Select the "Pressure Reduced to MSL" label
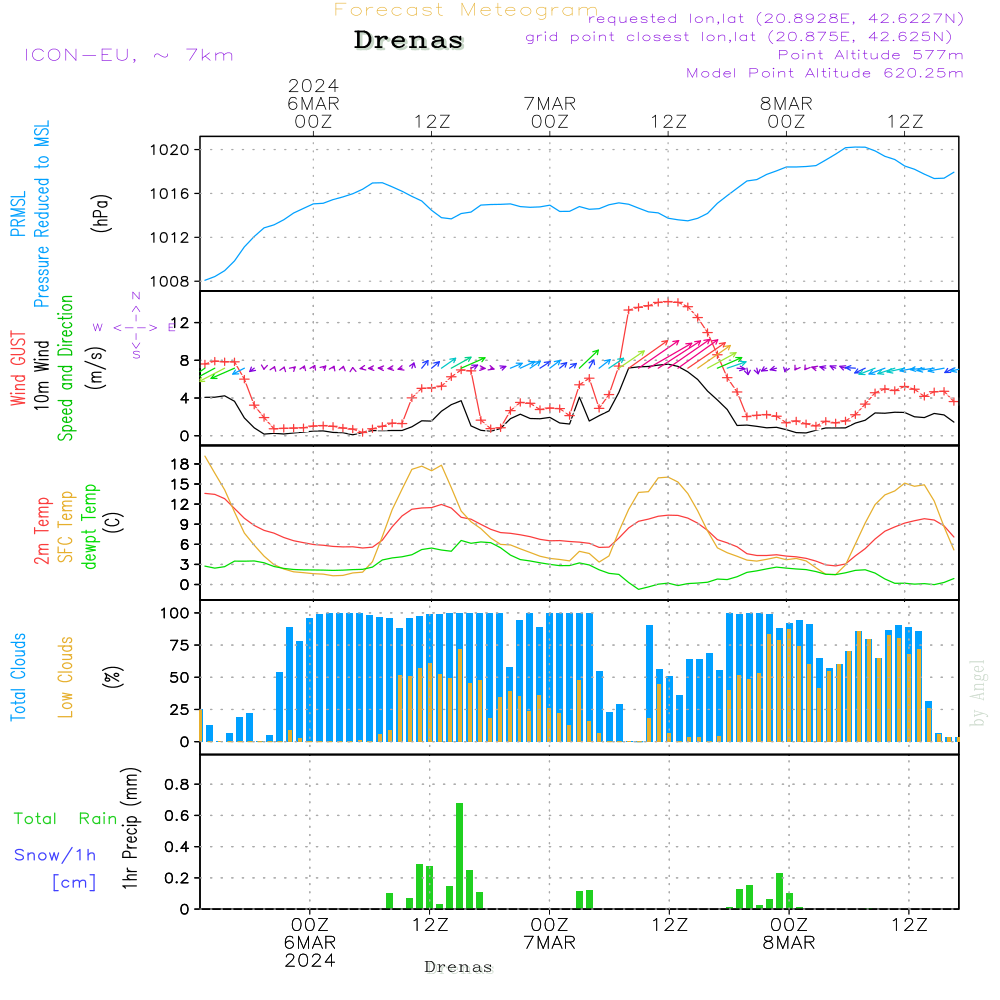1000x1000 pixels. [x=41, y=214]
